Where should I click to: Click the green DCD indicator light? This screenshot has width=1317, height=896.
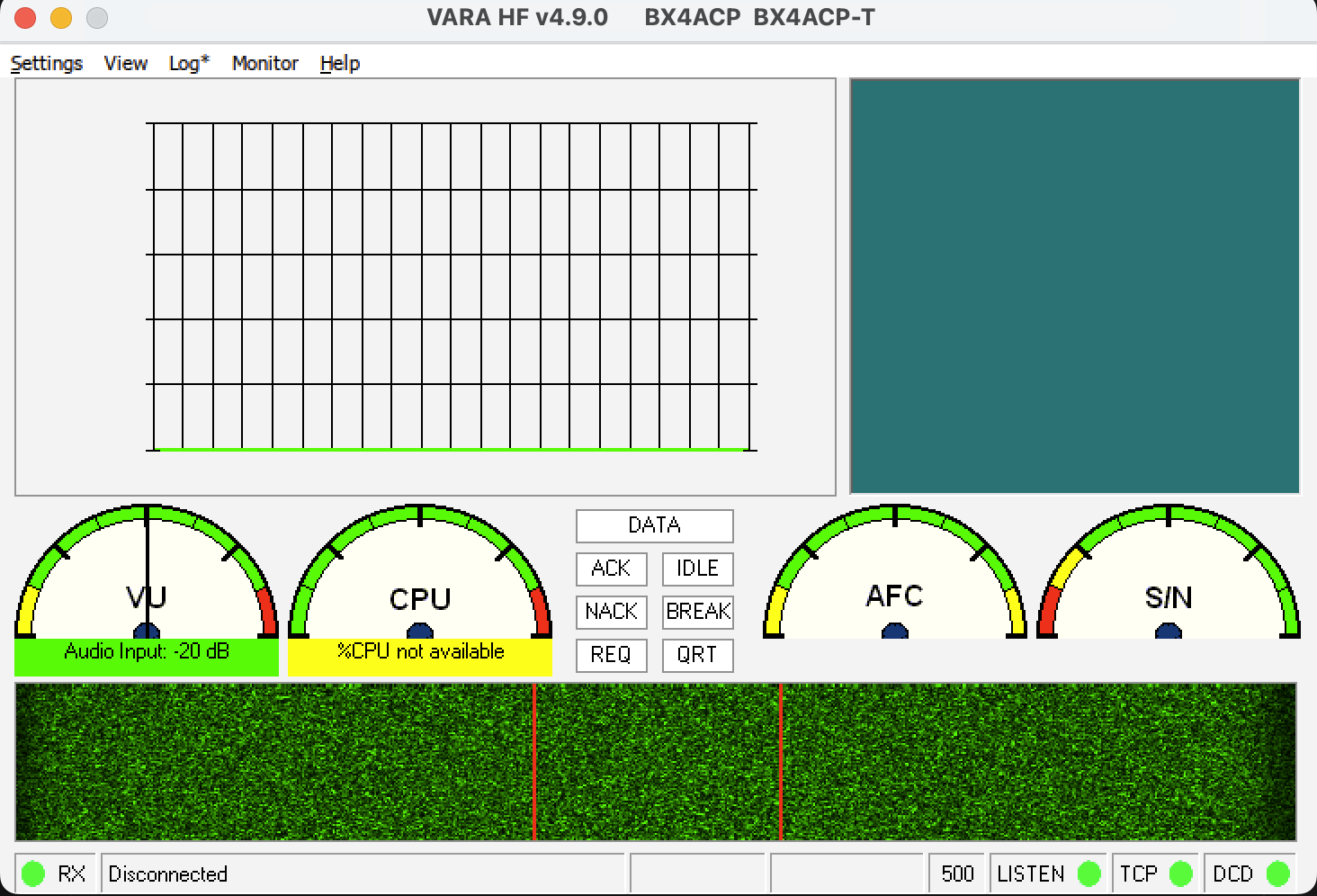(1277, 874)
